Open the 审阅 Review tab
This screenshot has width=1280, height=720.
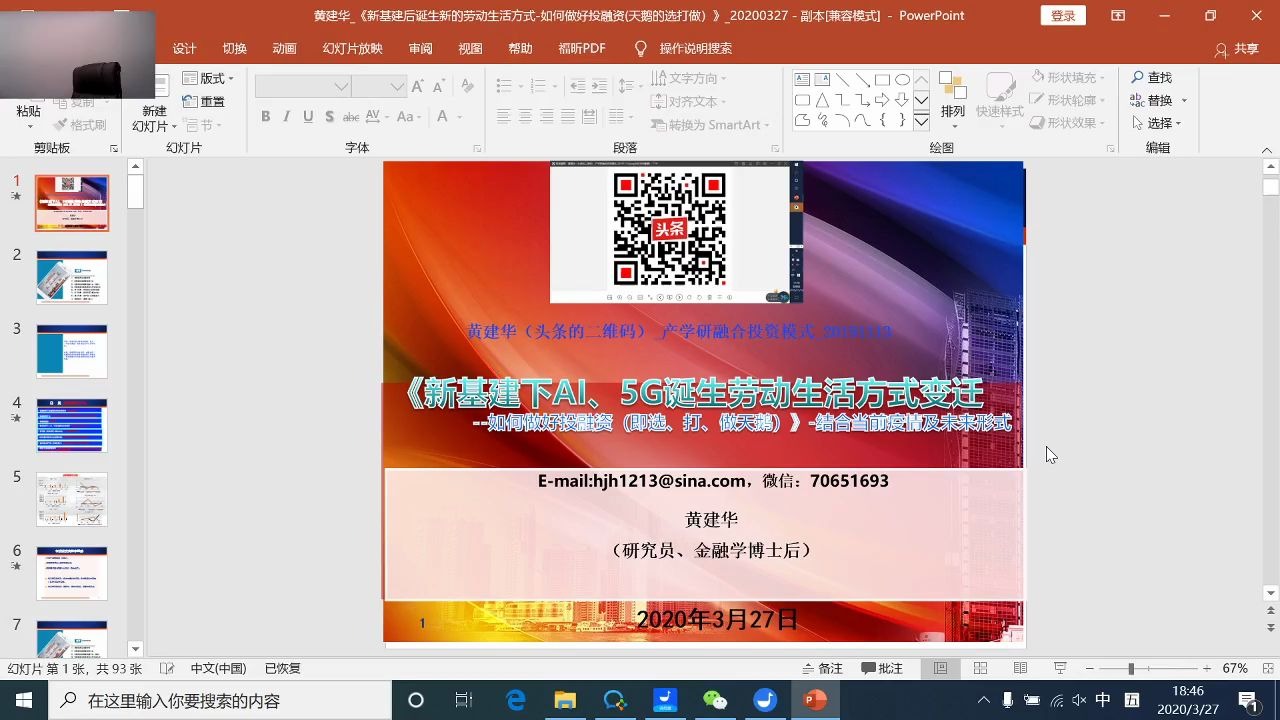tap(421, 48)
